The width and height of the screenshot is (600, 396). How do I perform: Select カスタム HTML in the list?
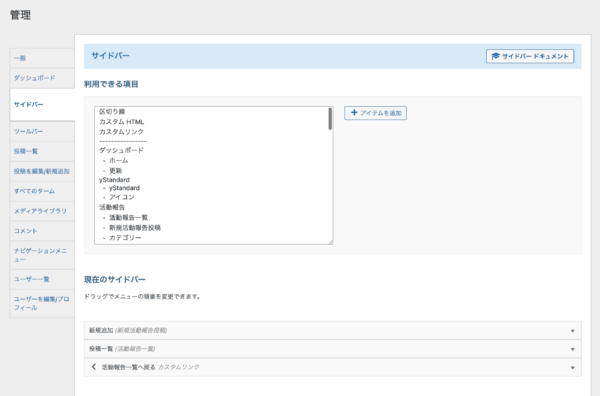point(122,122)
